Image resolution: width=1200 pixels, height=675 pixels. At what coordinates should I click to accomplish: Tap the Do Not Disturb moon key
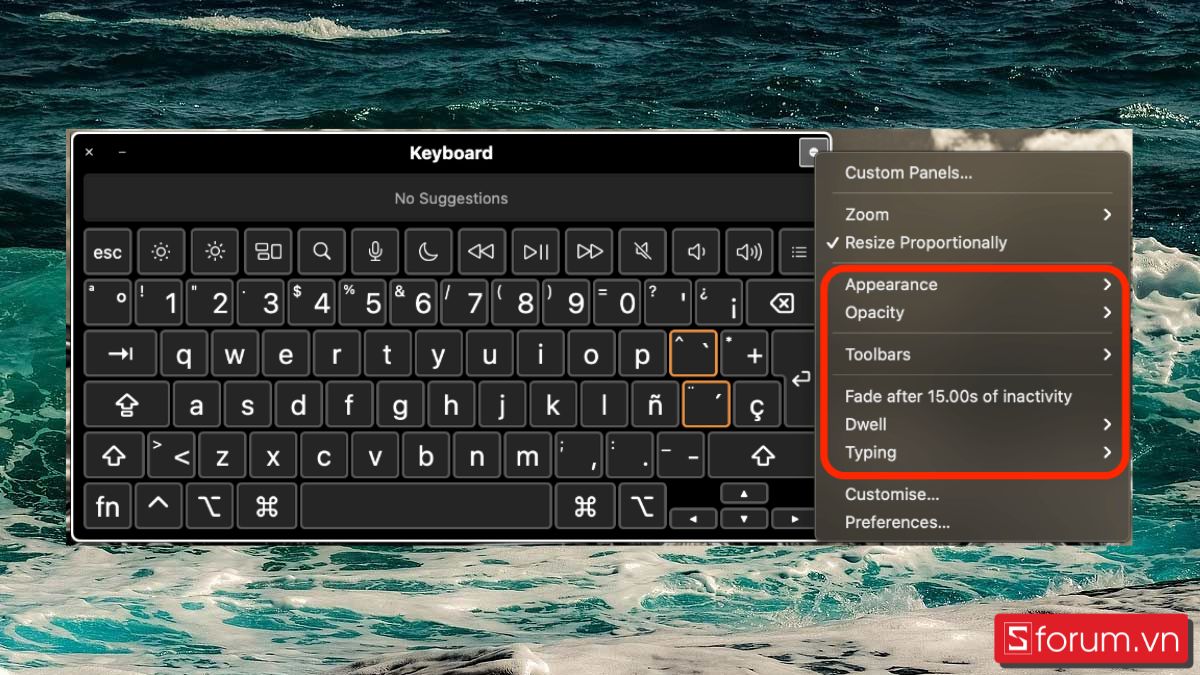pos(428,252)
